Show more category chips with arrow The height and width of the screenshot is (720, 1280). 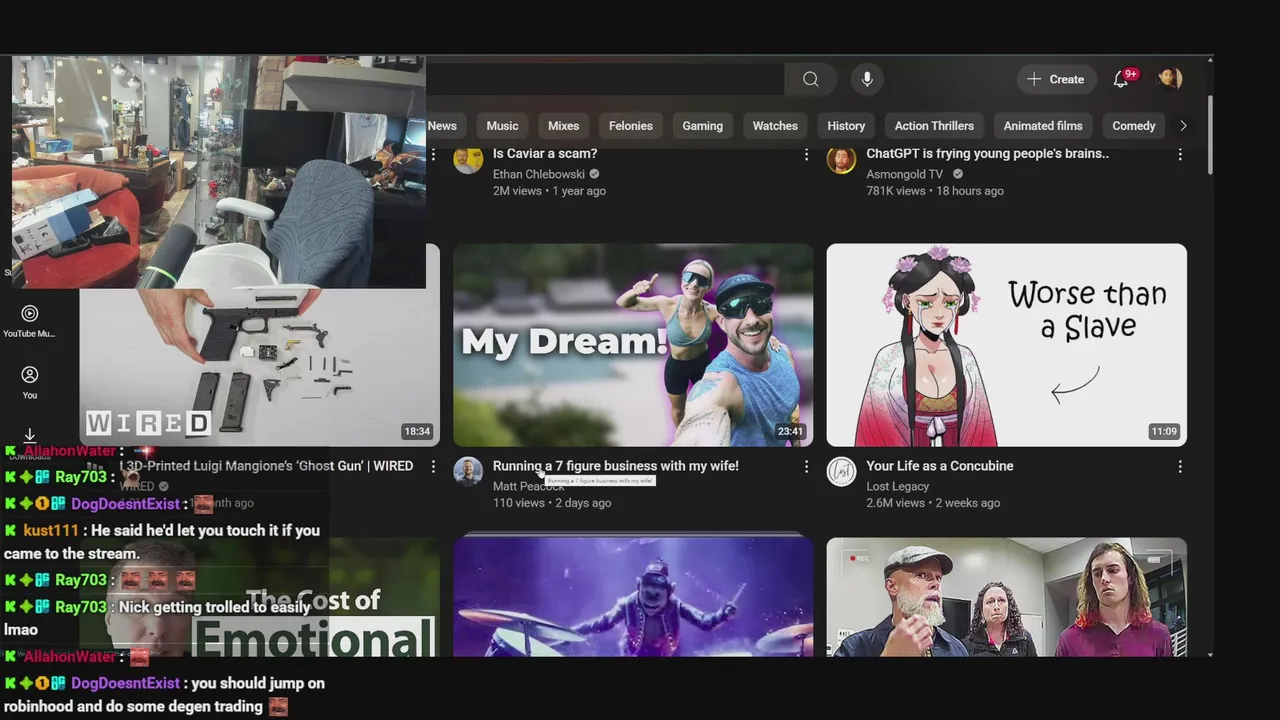point(1183,126)
